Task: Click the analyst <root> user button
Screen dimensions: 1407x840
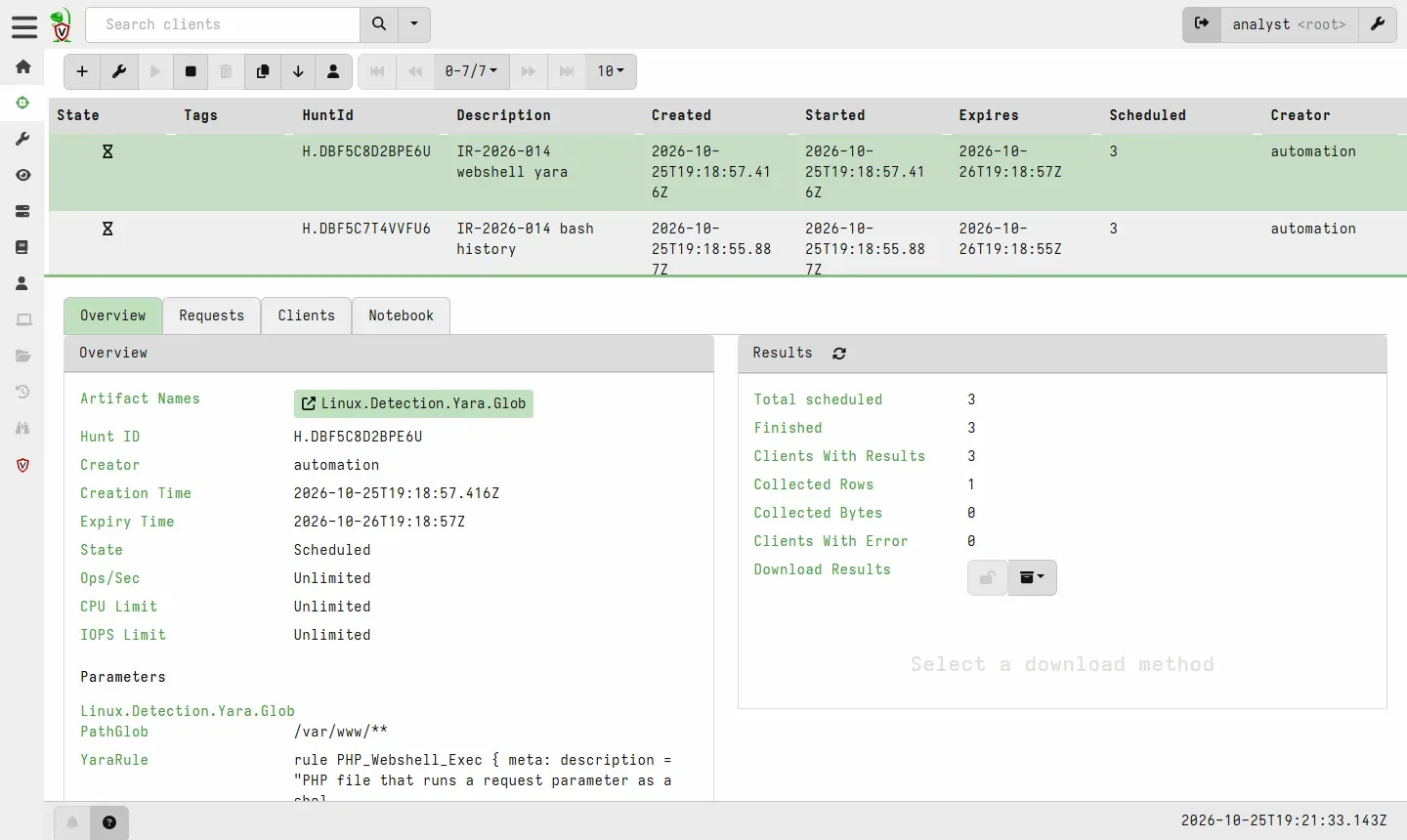Action: (x=1289, y=24)
